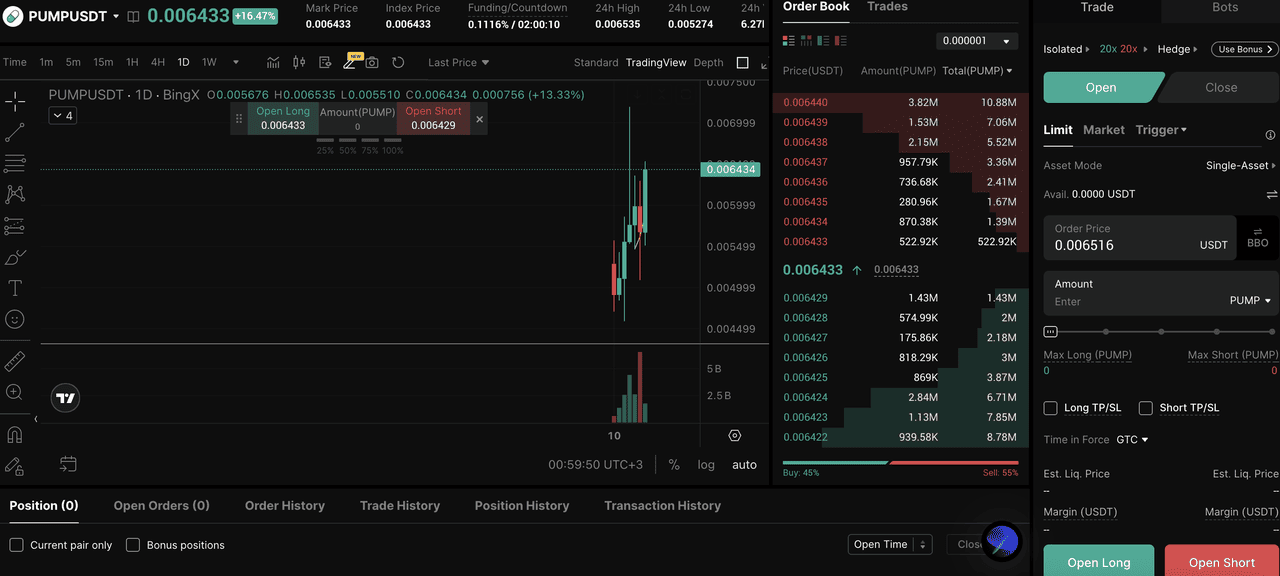The image size is (1280, 576).
Task: Expand the Trigger order type dropdown
Action: pos(1161,130)
